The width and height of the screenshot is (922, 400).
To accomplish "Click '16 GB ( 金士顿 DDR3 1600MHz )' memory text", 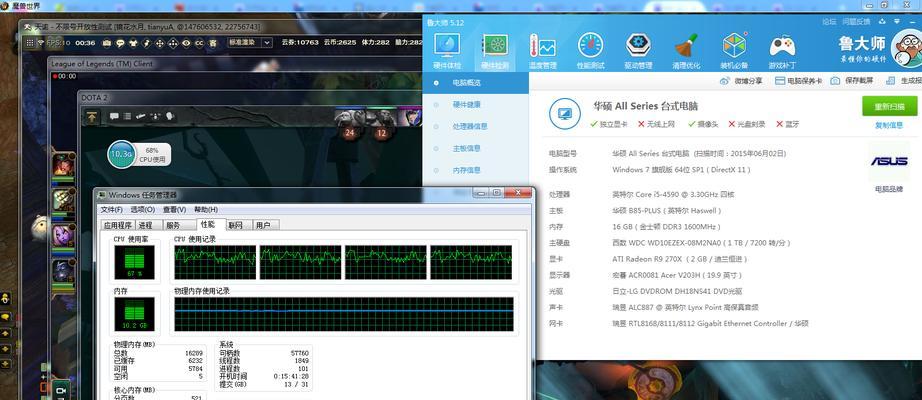I will [x=666, y=226].
